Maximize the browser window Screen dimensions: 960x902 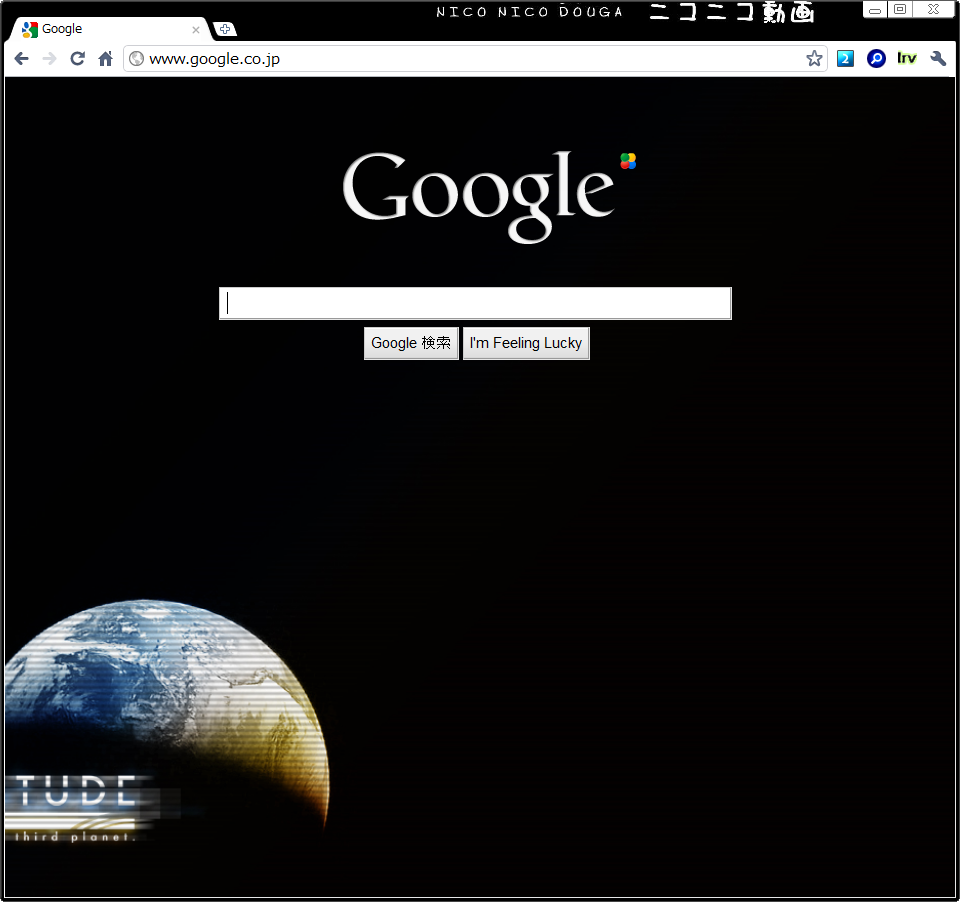pos(900,10)
